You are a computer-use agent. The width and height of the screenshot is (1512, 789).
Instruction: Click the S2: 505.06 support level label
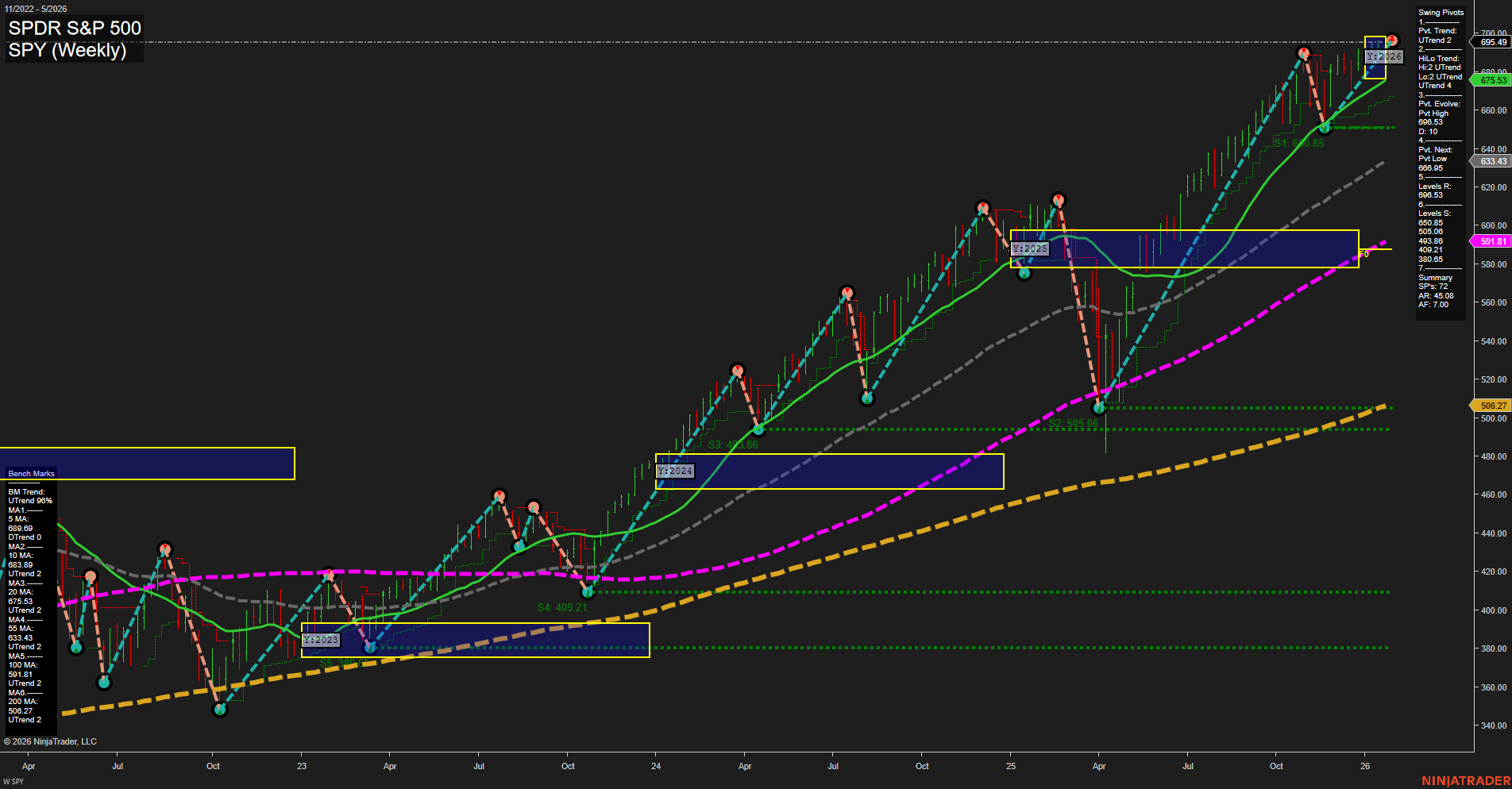point(1074,423)
